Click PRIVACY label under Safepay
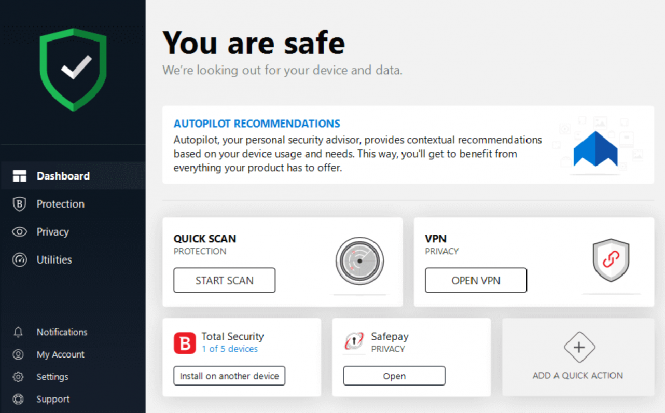The width and height of the screenshot is (665, 413). click(388, 349)
